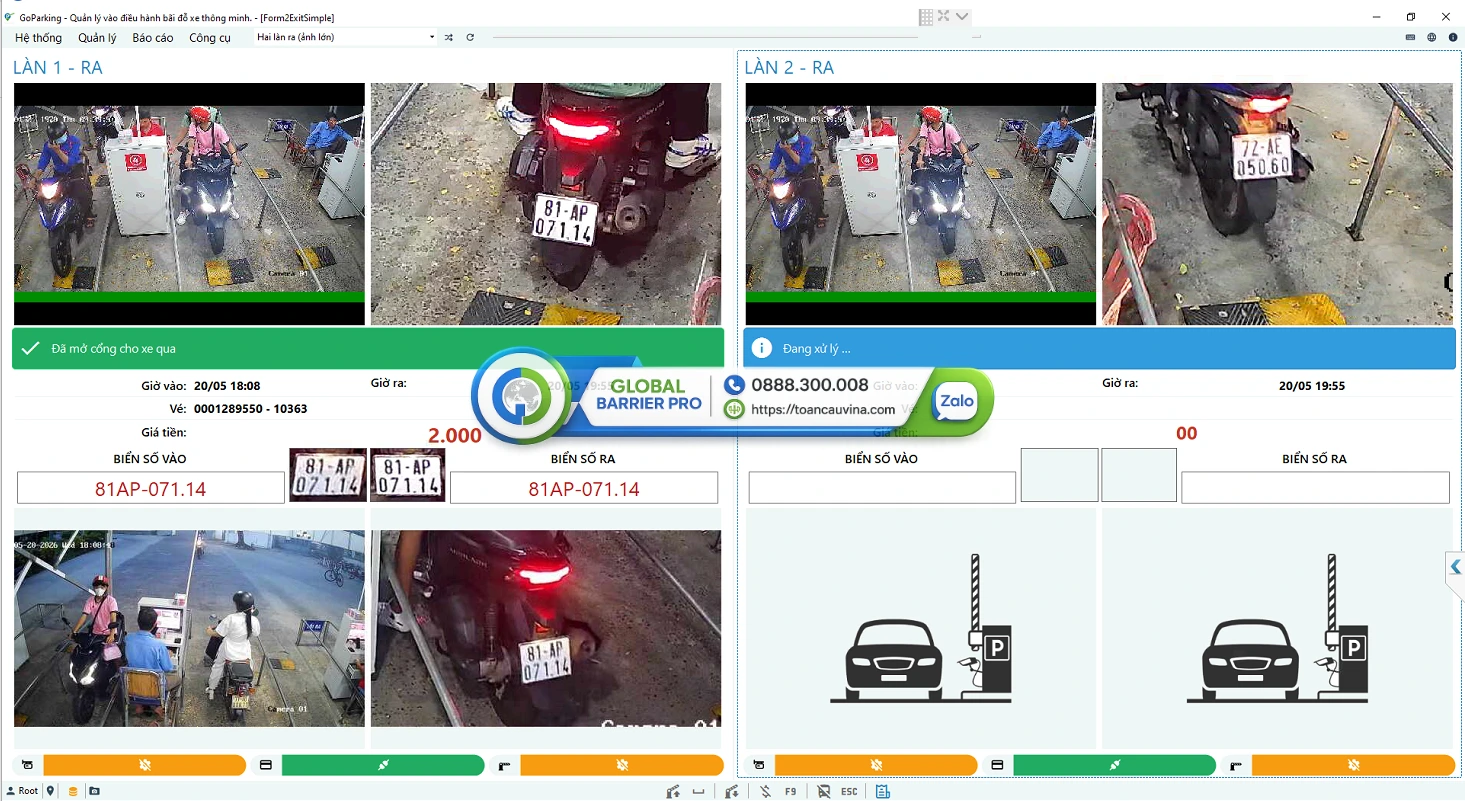Click entry plate crop next to BIỂN SỐ VÀO
1465x801 pixels.
click(327, 475)
